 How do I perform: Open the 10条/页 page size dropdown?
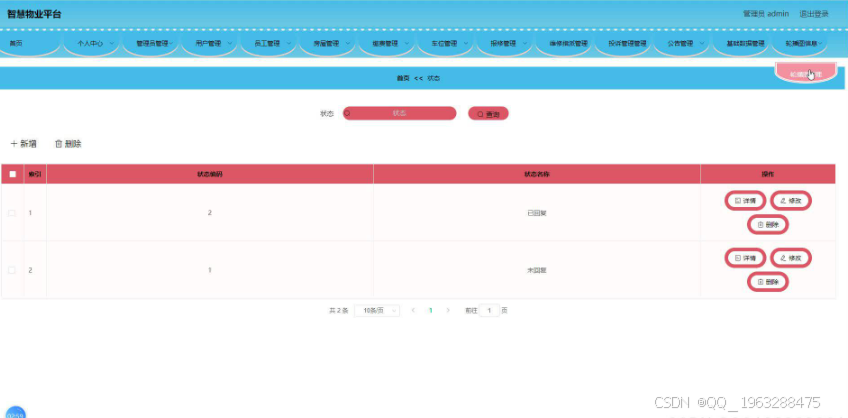coord(377,310)
